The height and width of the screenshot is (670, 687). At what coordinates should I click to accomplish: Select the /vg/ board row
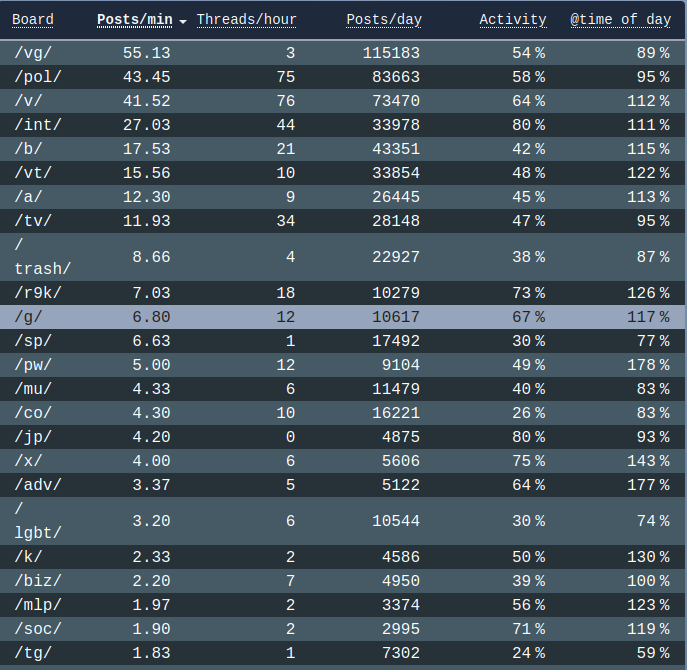342,53
